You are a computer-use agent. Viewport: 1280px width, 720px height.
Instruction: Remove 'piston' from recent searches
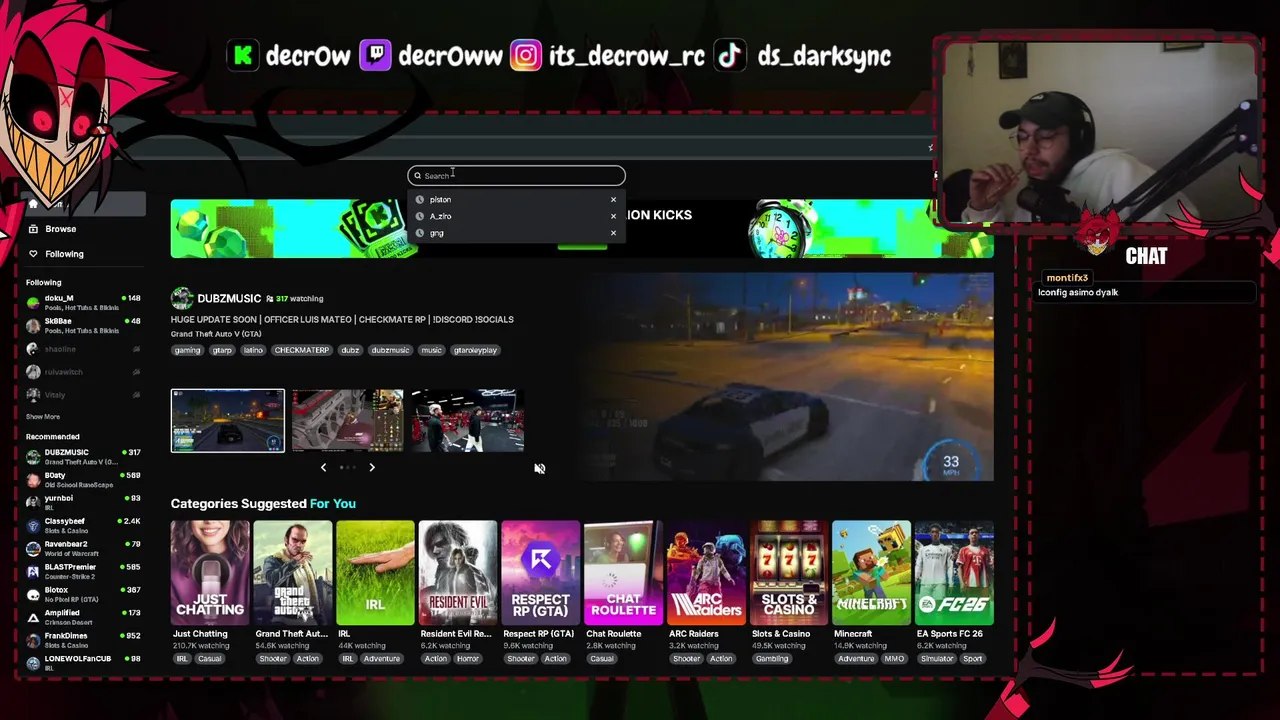click(613, 200)
